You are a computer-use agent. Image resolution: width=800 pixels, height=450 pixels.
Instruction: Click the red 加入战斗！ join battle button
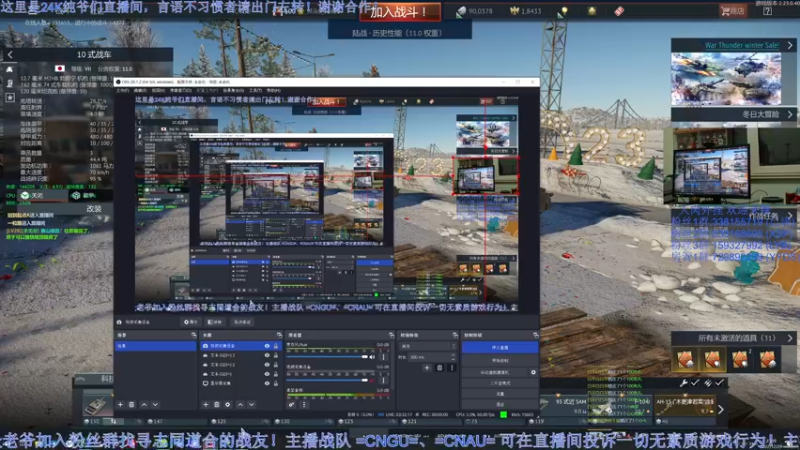coord(399,11)
